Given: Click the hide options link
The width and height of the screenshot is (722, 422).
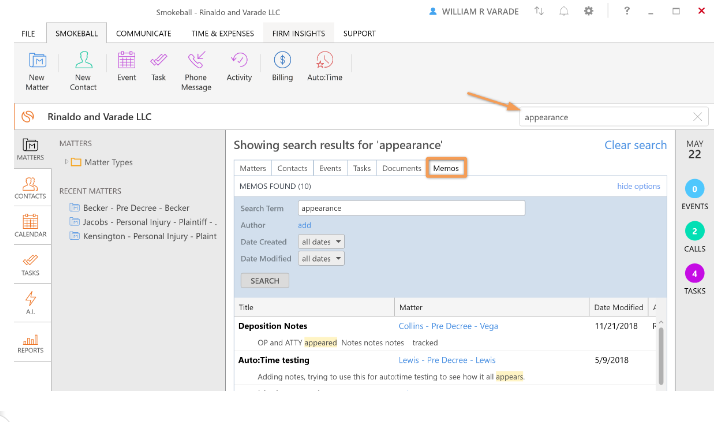Looking at the screenshot, I should point(639,186).
